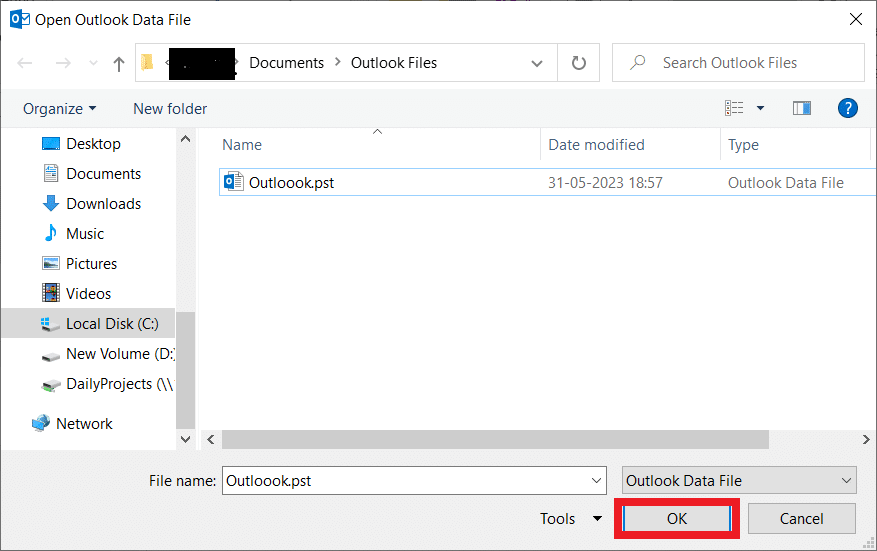Screen dimensions: 877x551
Task: Expand the address bar history dropdown
Action: click(x=537, y=63)
